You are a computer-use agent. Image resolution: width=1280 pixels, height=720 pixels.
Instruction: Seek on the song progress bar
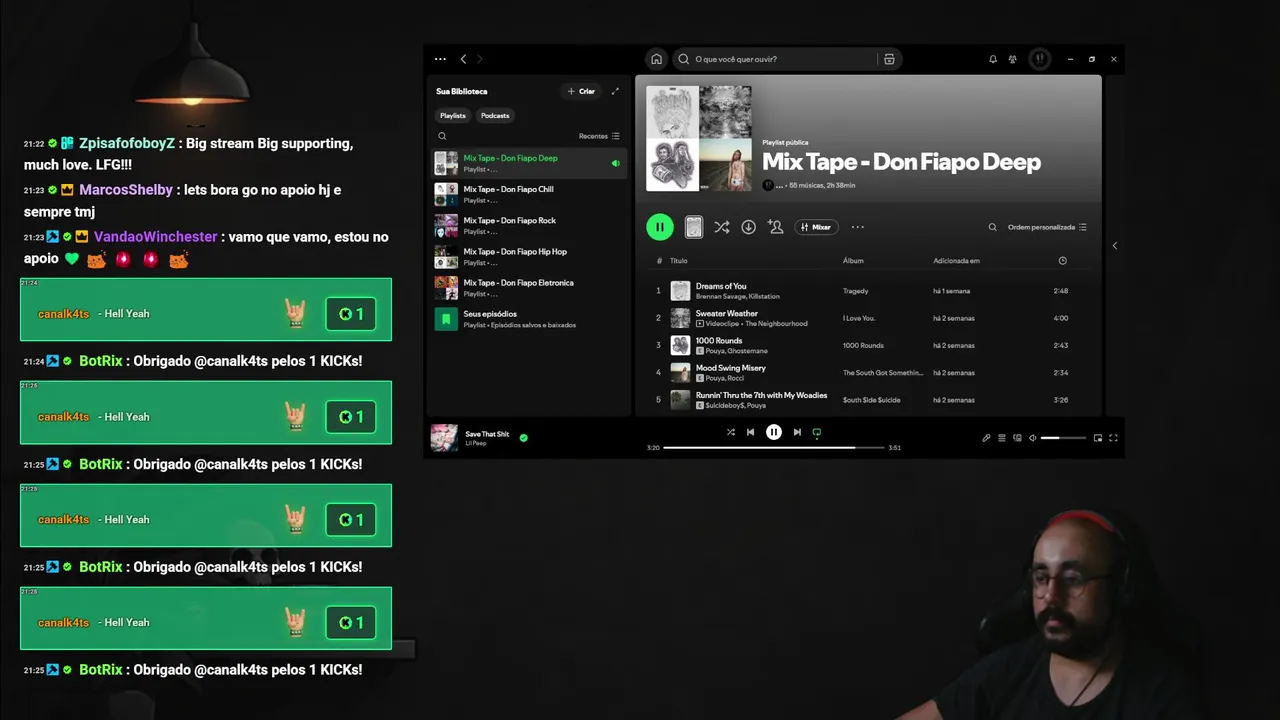point(774,447)
